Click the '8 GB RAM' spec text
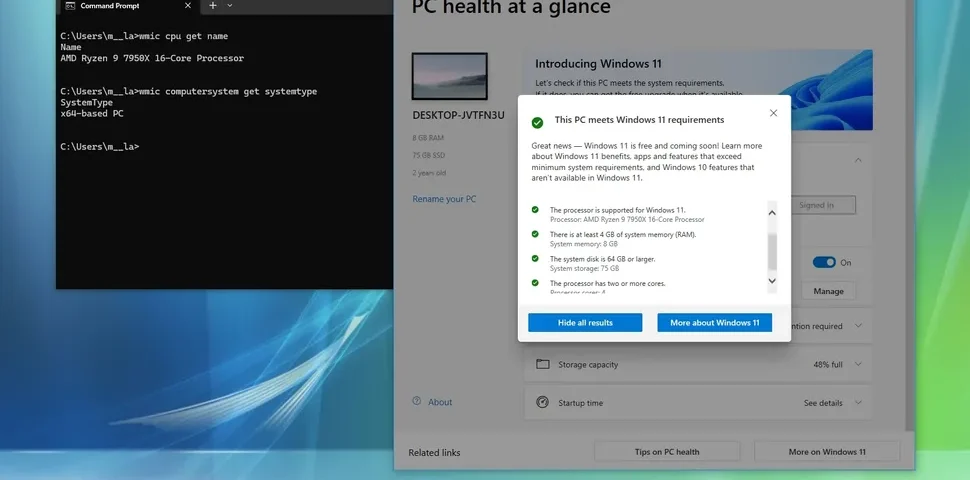Screen dimensions: 970x480 coord(428,137)
